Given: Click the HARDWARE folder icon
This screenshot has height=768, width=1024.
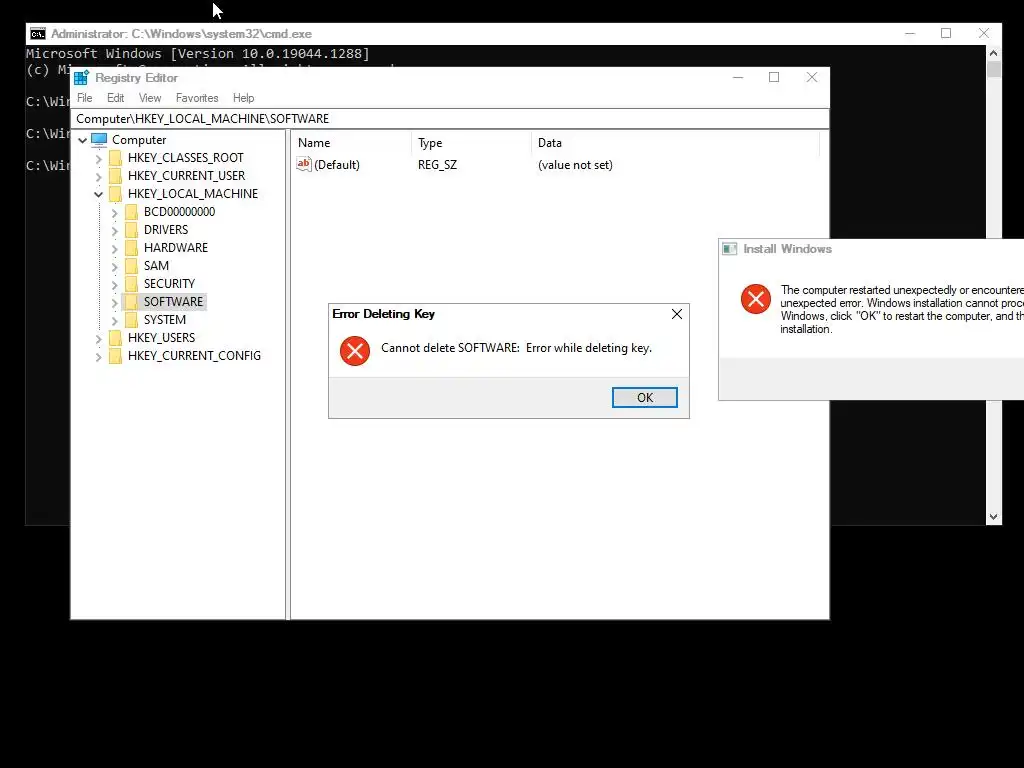Looking at the screenshot, I should (x=131, y=248).
